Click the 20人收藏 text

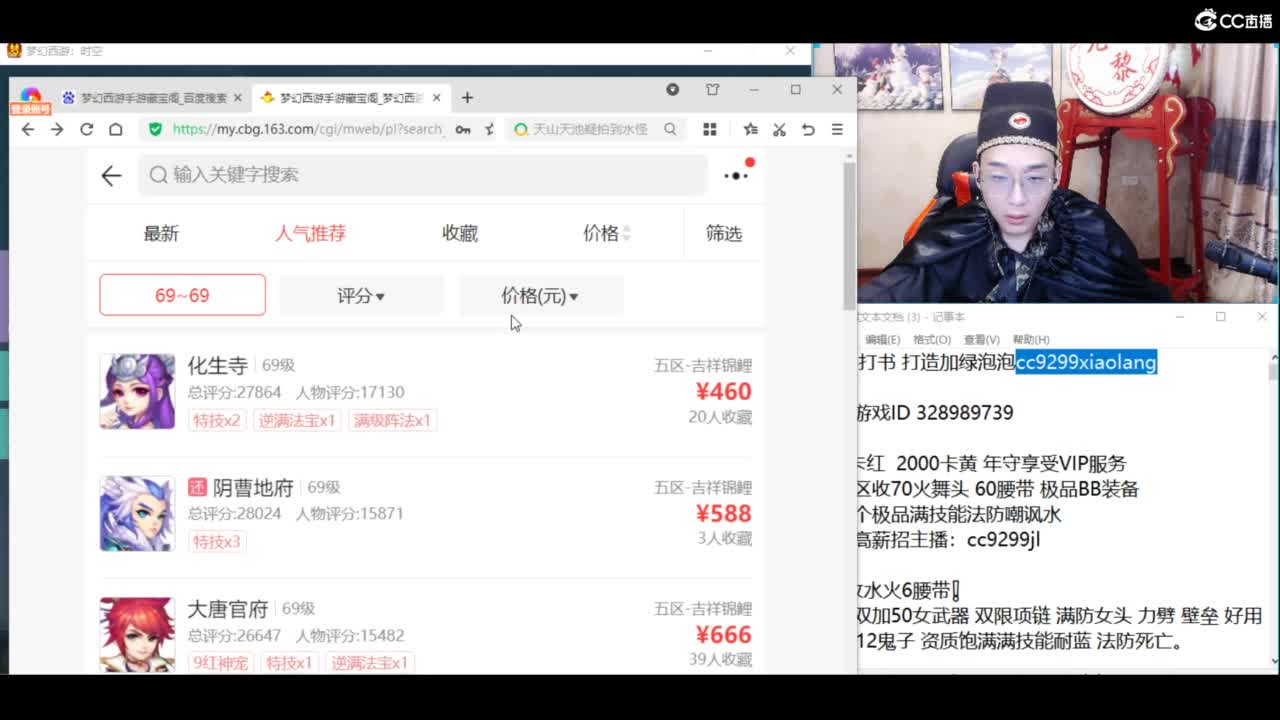click(720, 417)
